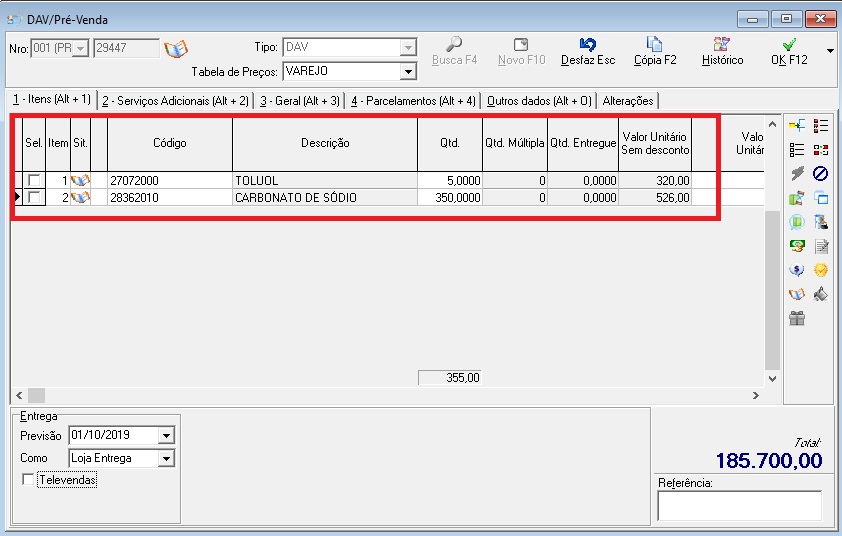This screenshot has width=842, height=536.
Task: Check the Sel. box for CARBONATO DE SÓDIO
Action: [35, 198]
